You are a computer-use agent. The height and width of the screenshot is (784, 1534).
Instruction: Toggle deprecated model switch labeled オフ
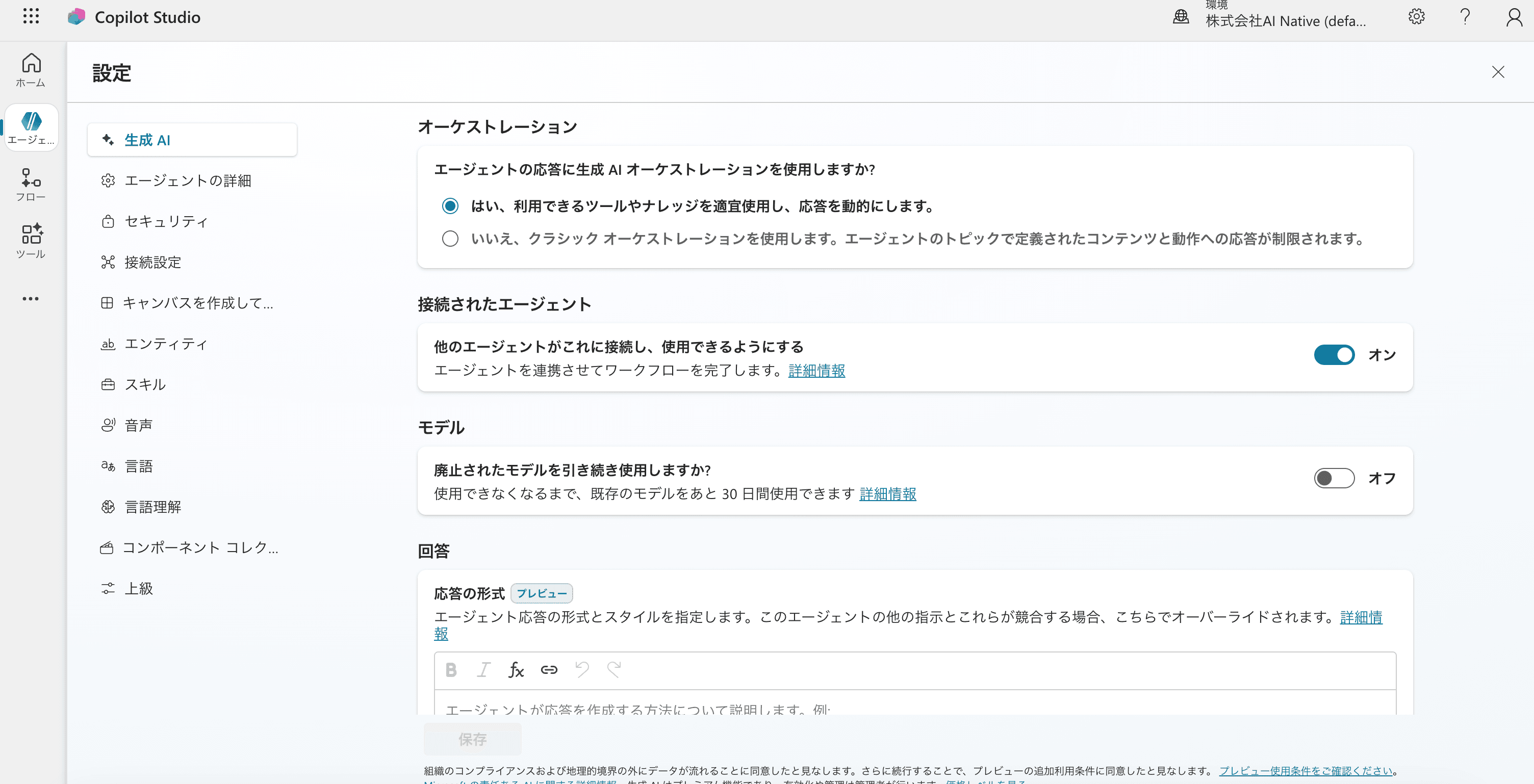coord(1334,478)
